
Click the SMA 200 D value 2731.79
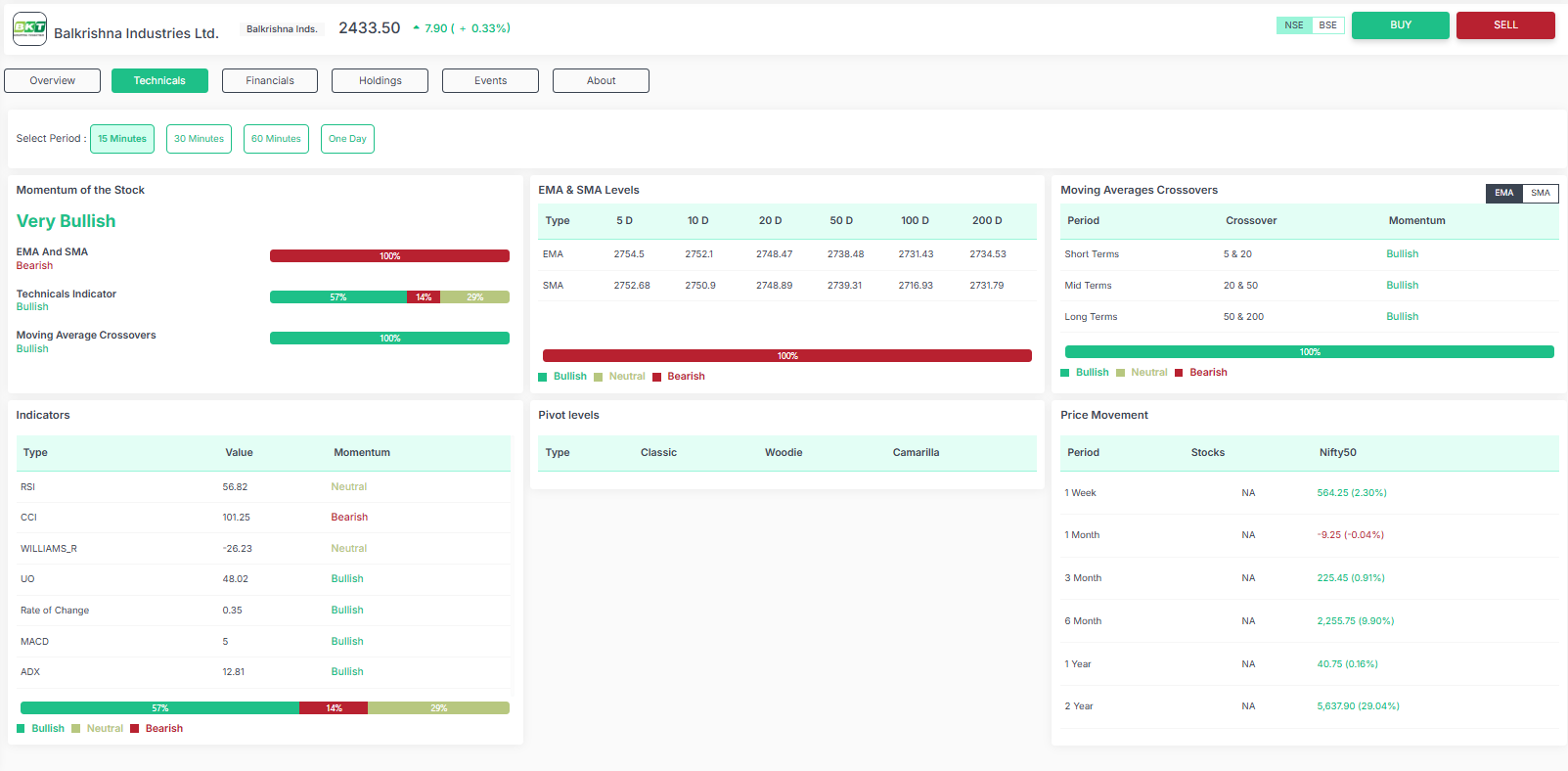click(x=987, y=286)
